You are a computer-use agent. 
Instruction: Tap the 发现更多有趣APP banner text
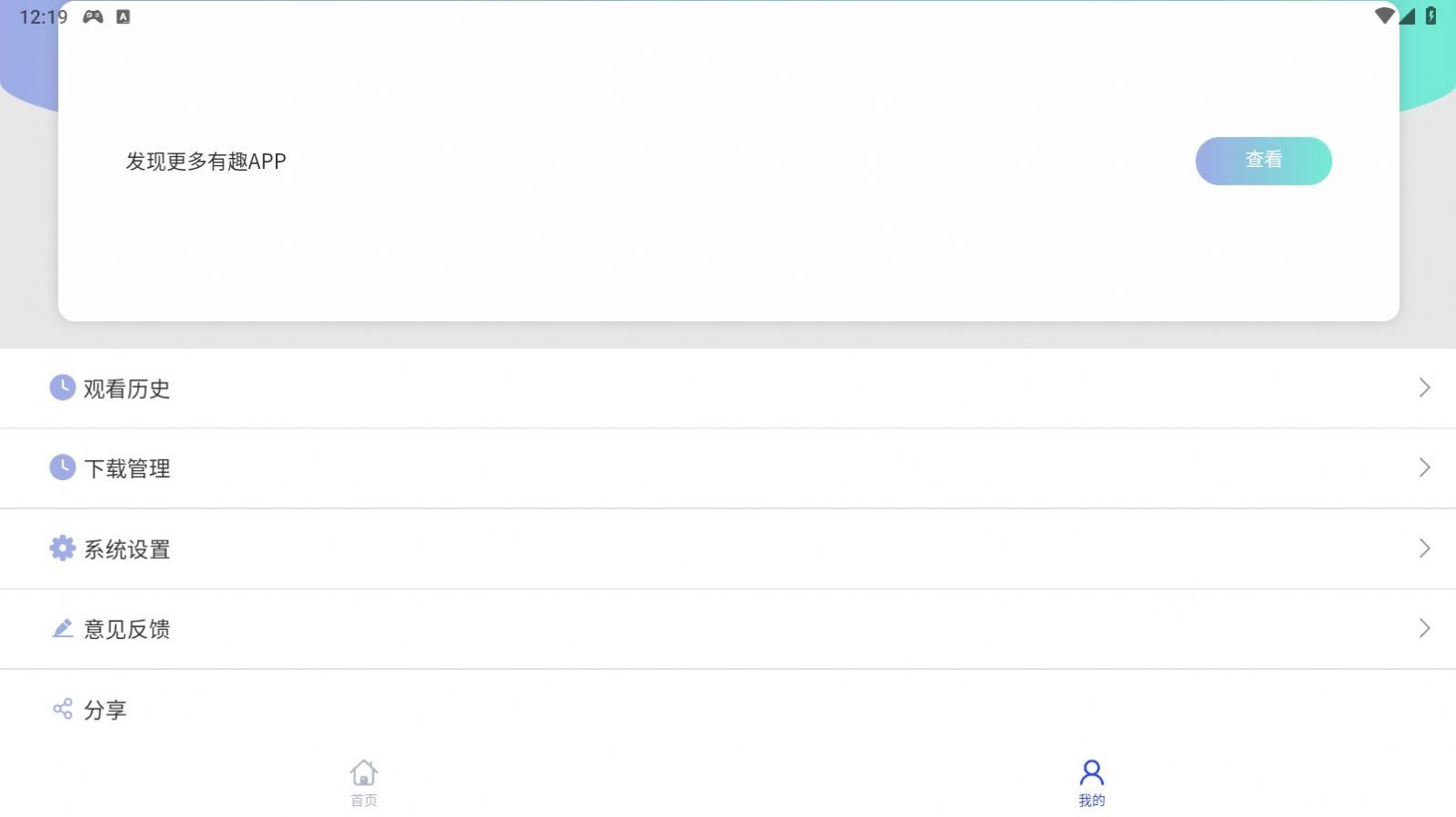tap(205, 162)
